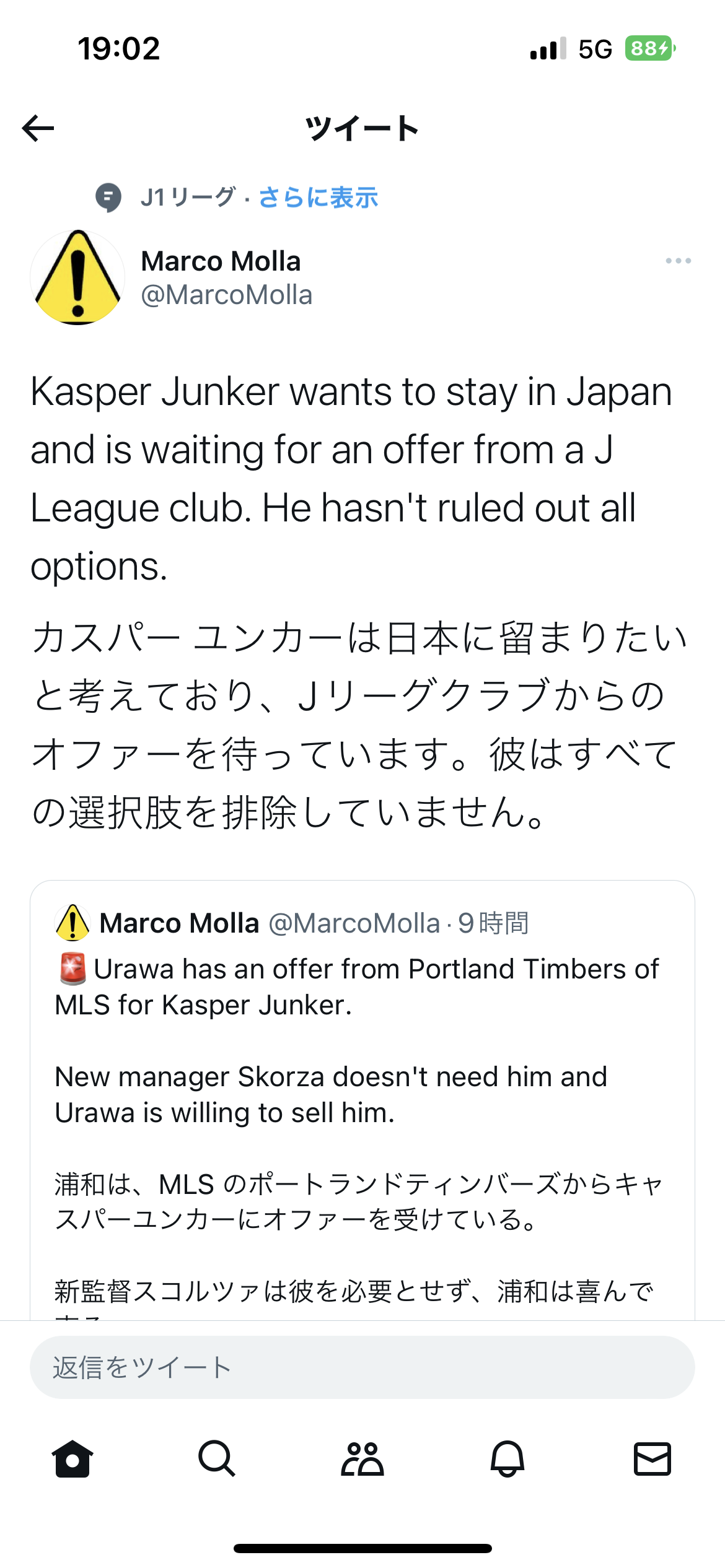Open the Notifications bell tab
The height and width of the screenshot is (1568, 725).
click(x=507, y=1458)
